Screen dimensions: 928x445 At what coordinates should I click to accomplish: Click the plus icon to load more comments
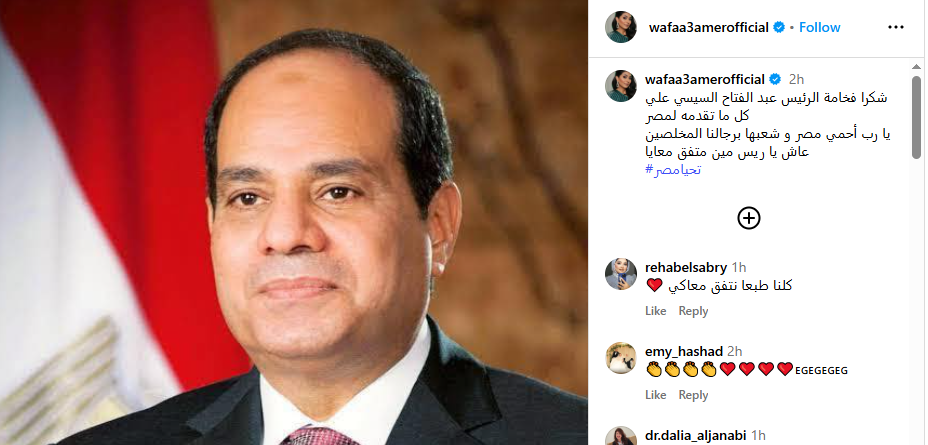click(749, 218)
